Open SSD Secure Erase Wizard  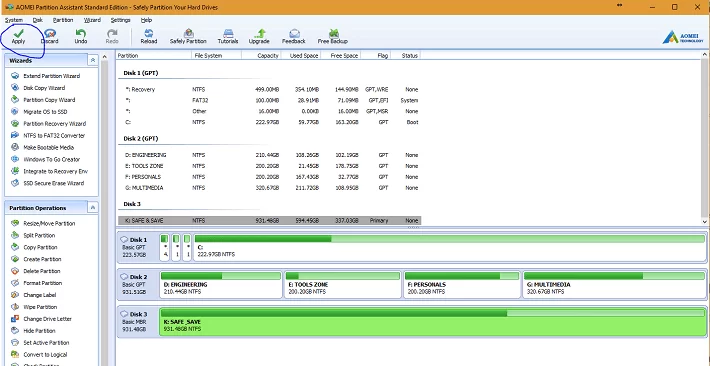pyautogui.click(x=53, y=183)
